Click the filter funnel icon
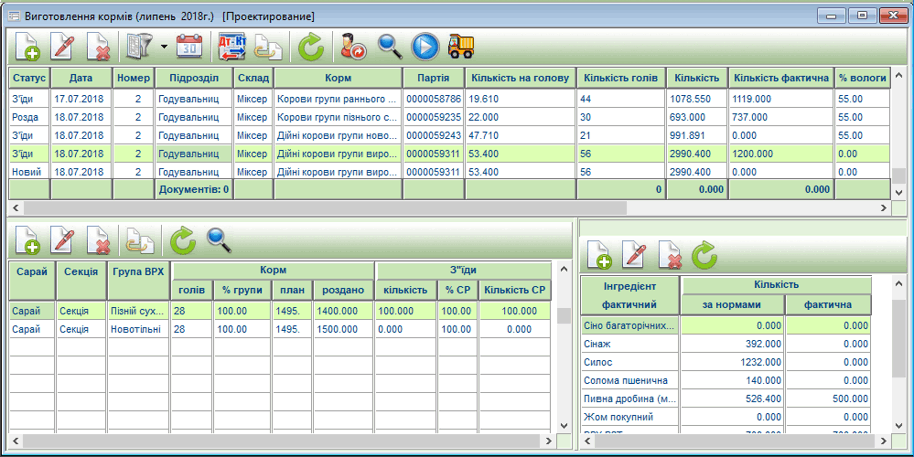 pos(135,46)
